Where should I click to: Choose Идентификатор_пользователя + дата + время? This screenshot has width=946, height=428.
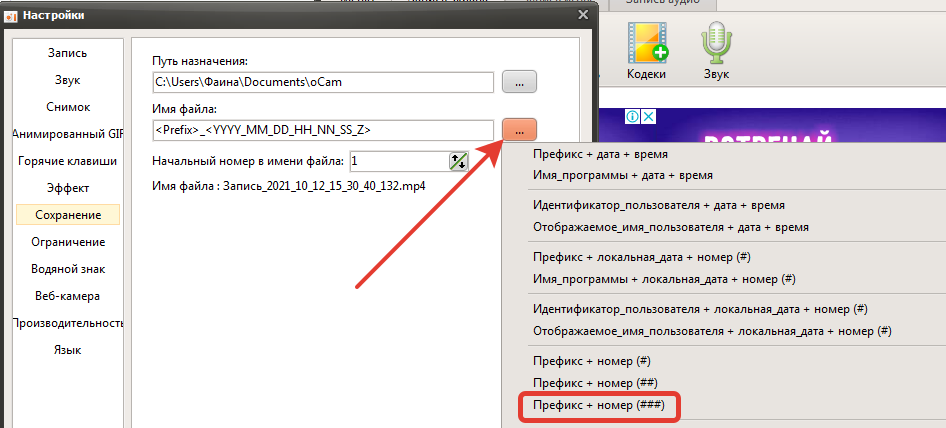[x=659, y=205]
